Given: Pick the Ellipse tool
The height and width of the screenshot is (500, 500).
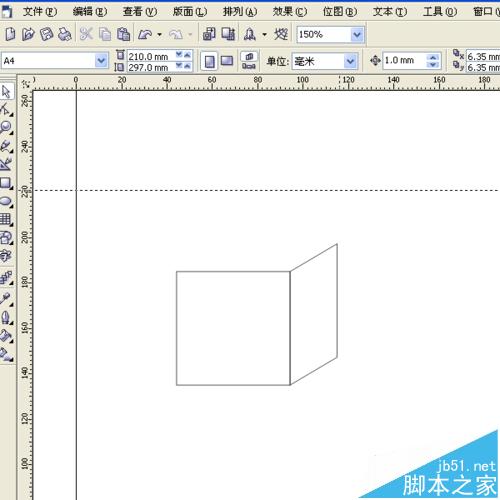Looking at the screenshot, I should (x=6, y=201).
